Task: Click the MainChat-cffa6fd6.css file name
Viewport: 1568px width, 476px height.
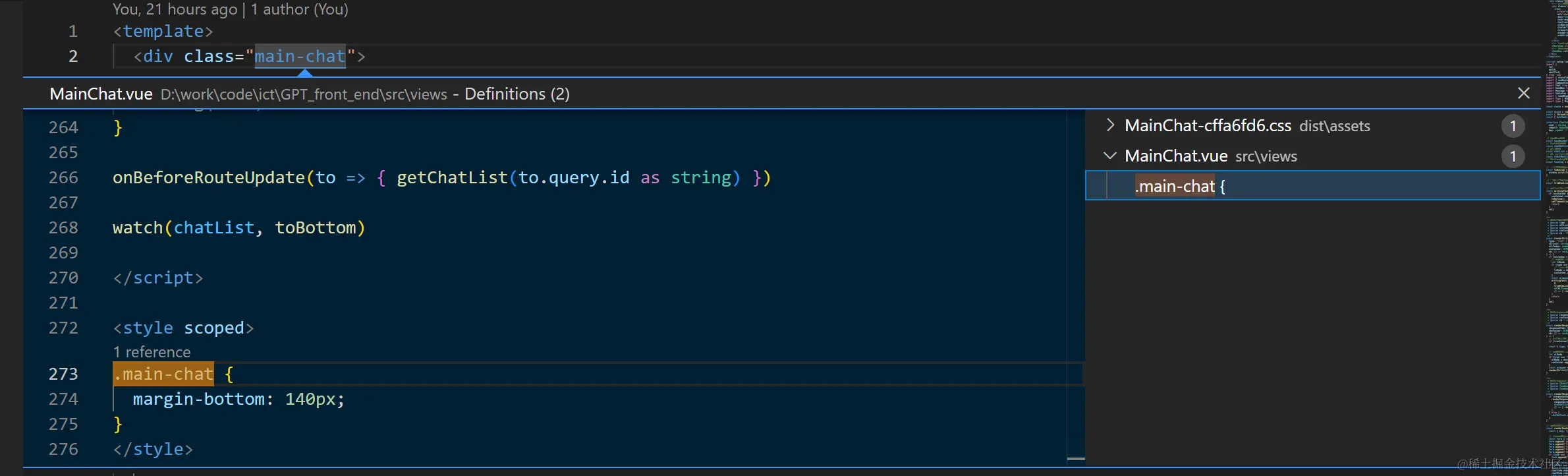Action: click(x=1207, y=126)
